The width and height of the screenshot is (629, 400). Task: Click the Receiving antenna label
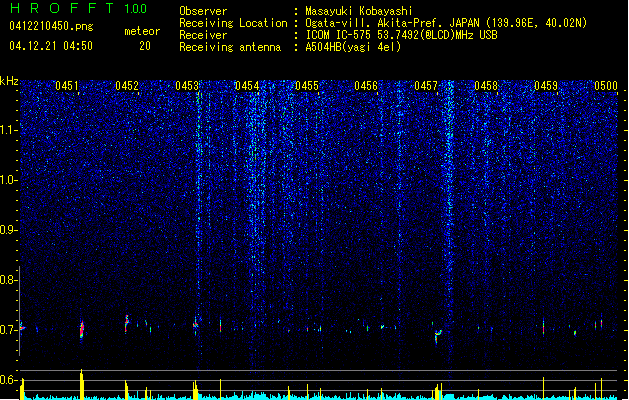tap(230, 47)
